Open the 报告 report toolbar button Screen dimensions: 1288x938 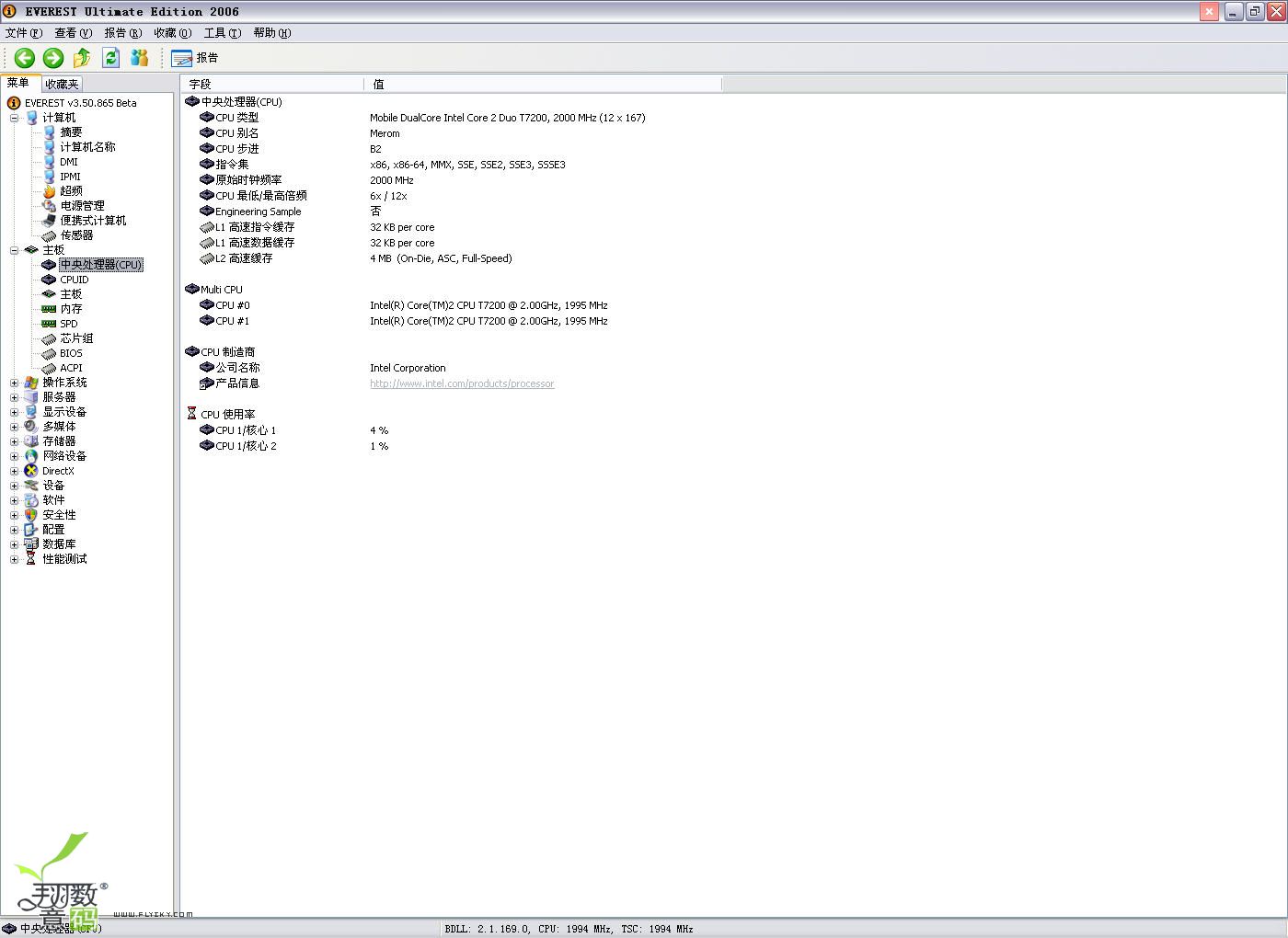[x=195, y=58]
